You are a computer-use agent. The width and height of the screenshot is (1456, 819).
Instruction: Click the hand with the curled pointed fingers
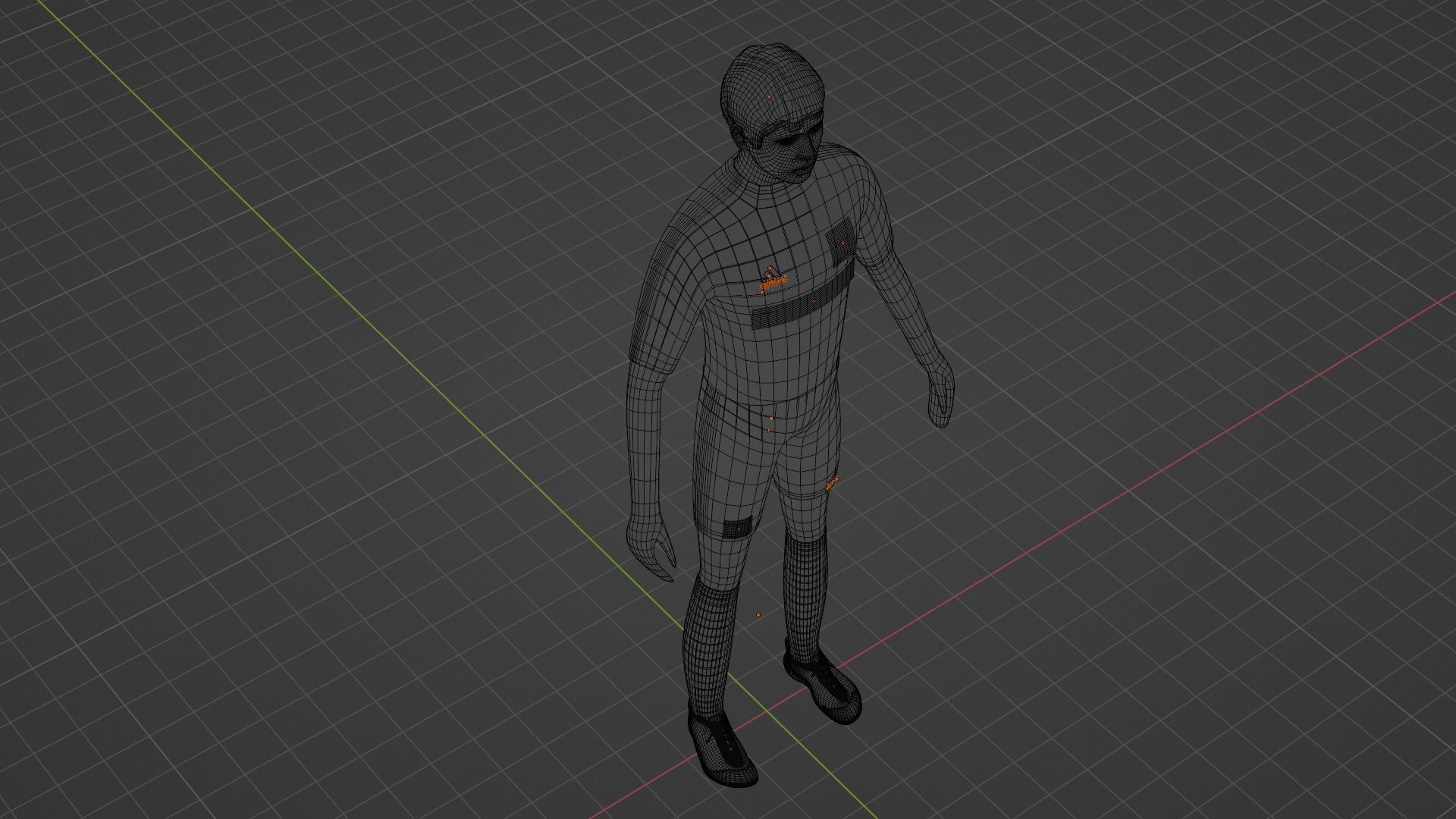651,548
